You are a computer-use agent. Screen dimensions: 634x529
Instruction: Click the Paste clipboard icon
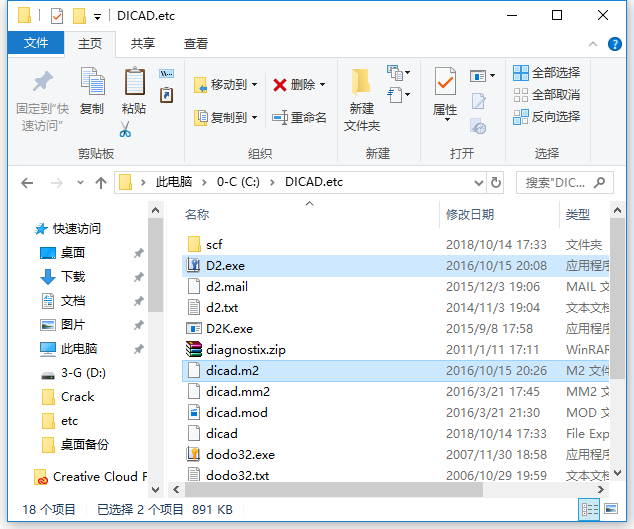click(135, 81)
